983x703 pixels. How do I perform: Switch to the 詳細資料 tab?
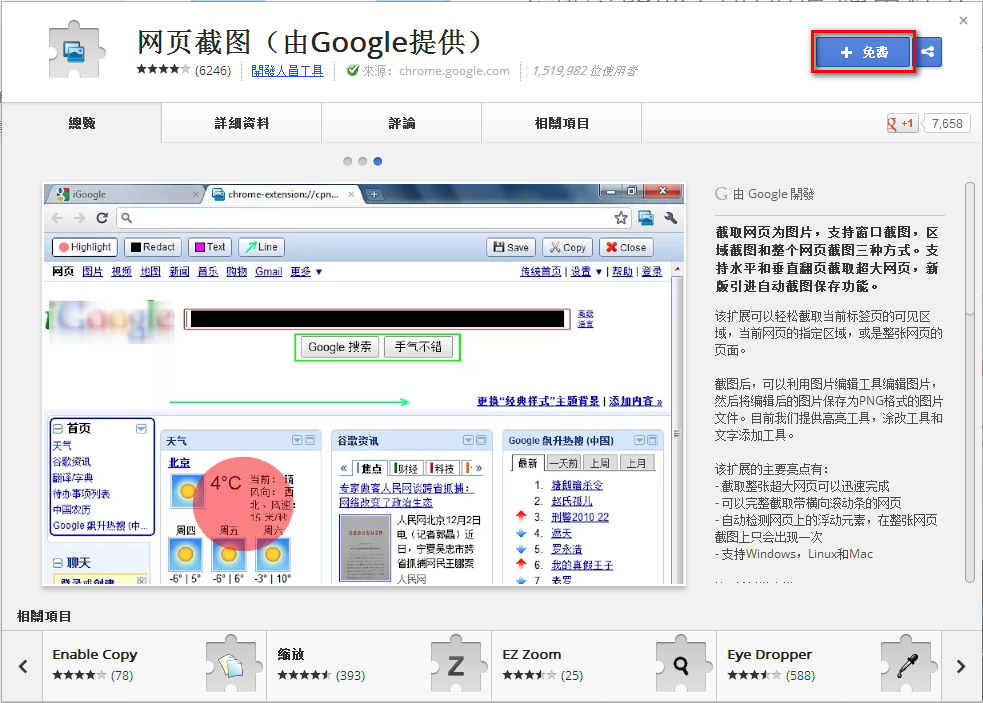click(241, 124)
